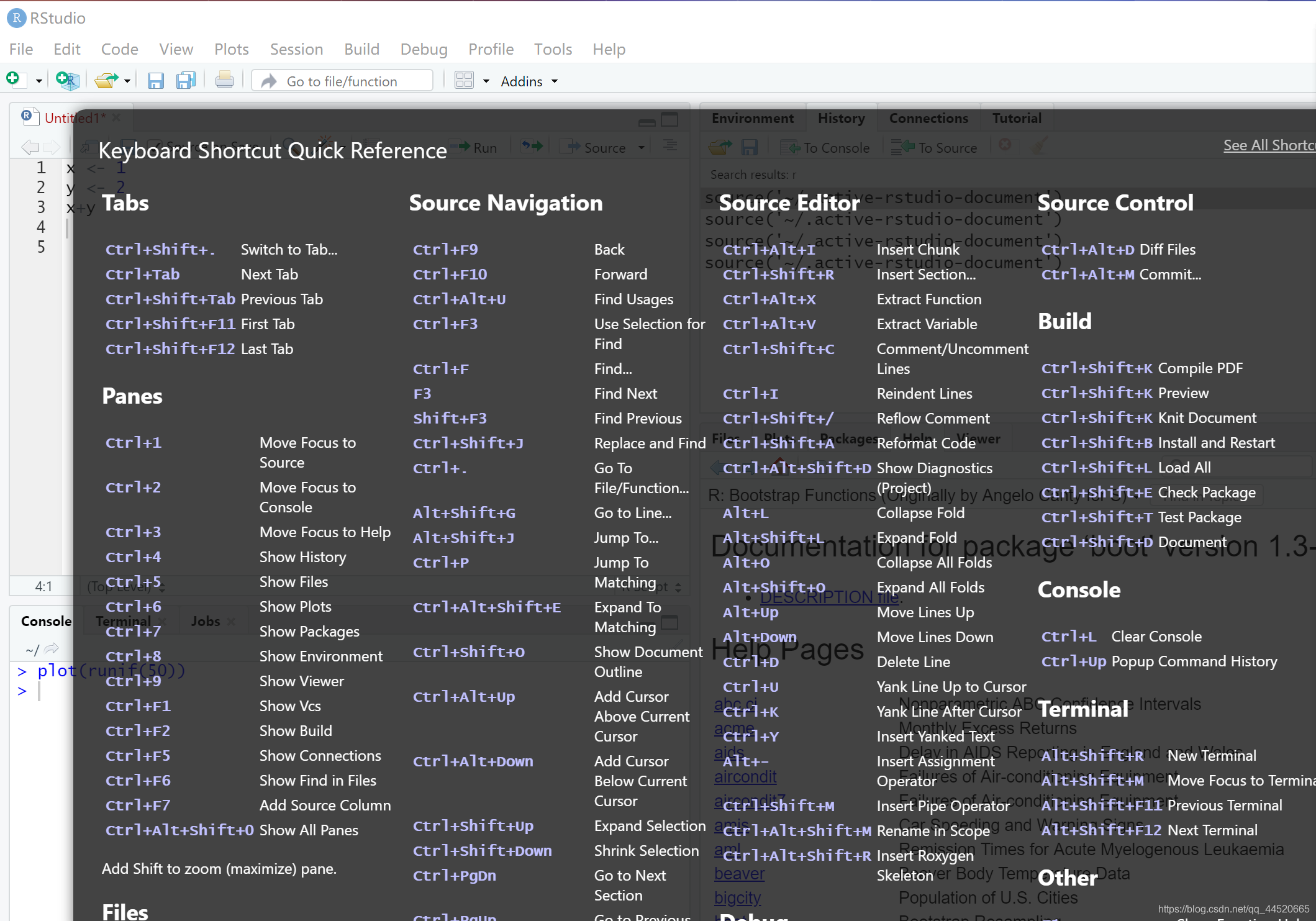The image size is (1316, 921).
Task: Open the aircondit help link
Action: tap(745, 777)
